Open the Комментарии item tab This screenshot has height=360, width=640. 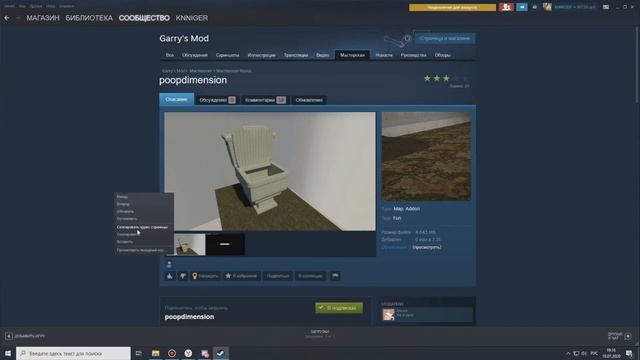[x=265, y=100]
